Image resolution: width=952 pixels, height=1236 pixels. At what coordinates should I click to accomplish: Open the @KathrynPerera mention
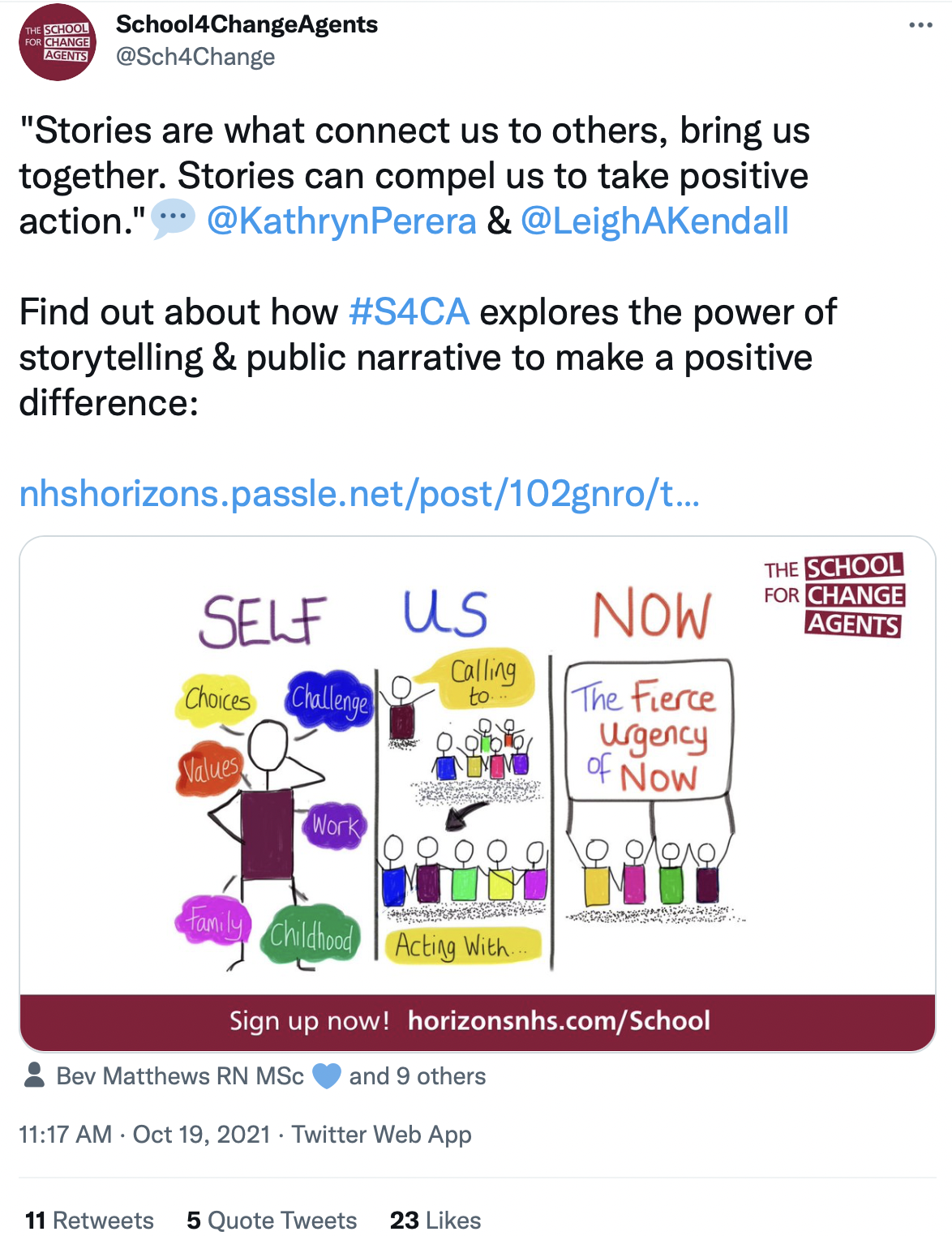[341, 221]
